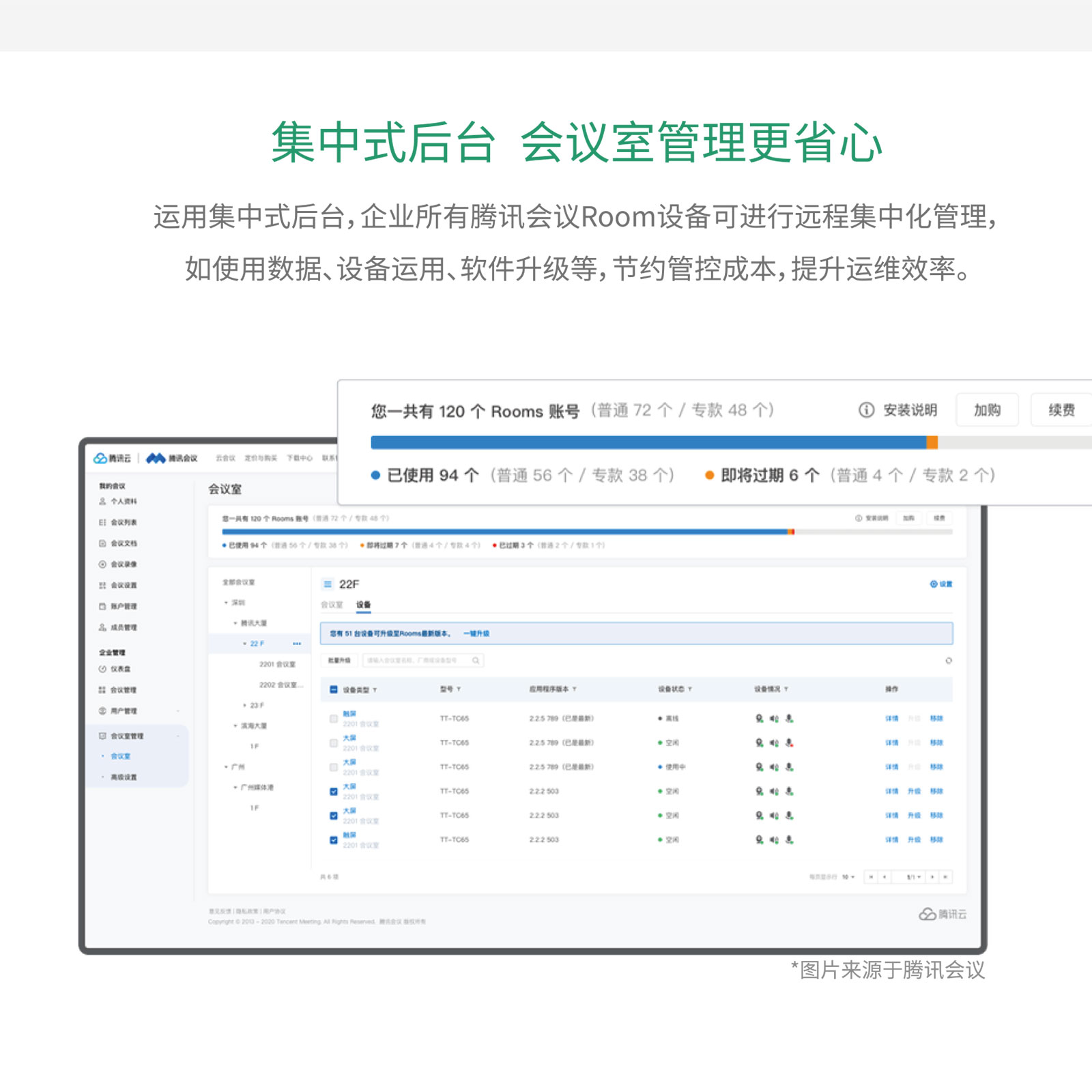Uncheck the checked 触屏 row with version 2.2.2 503

pos(334,840)
